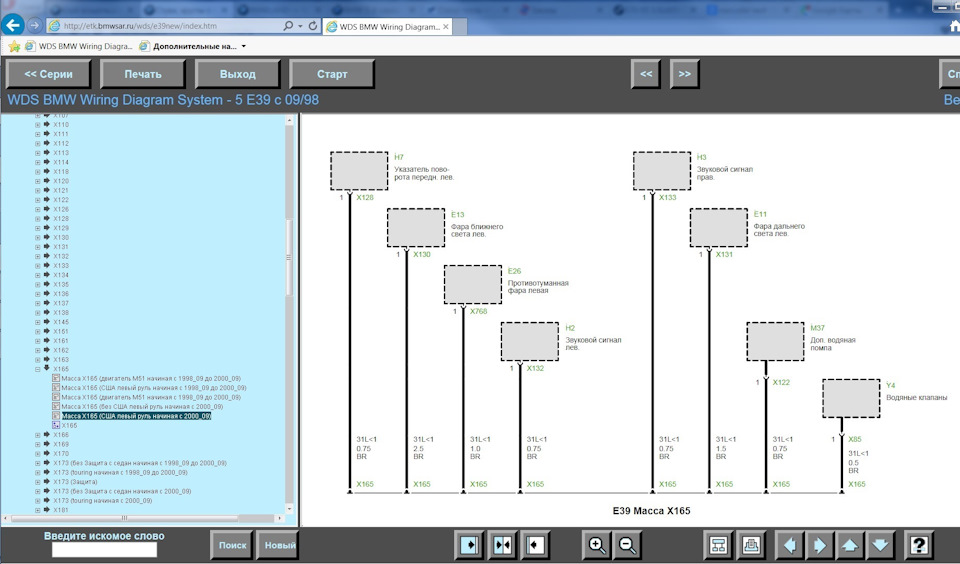
Task: Click the Поиск search button
Action: 232,545
